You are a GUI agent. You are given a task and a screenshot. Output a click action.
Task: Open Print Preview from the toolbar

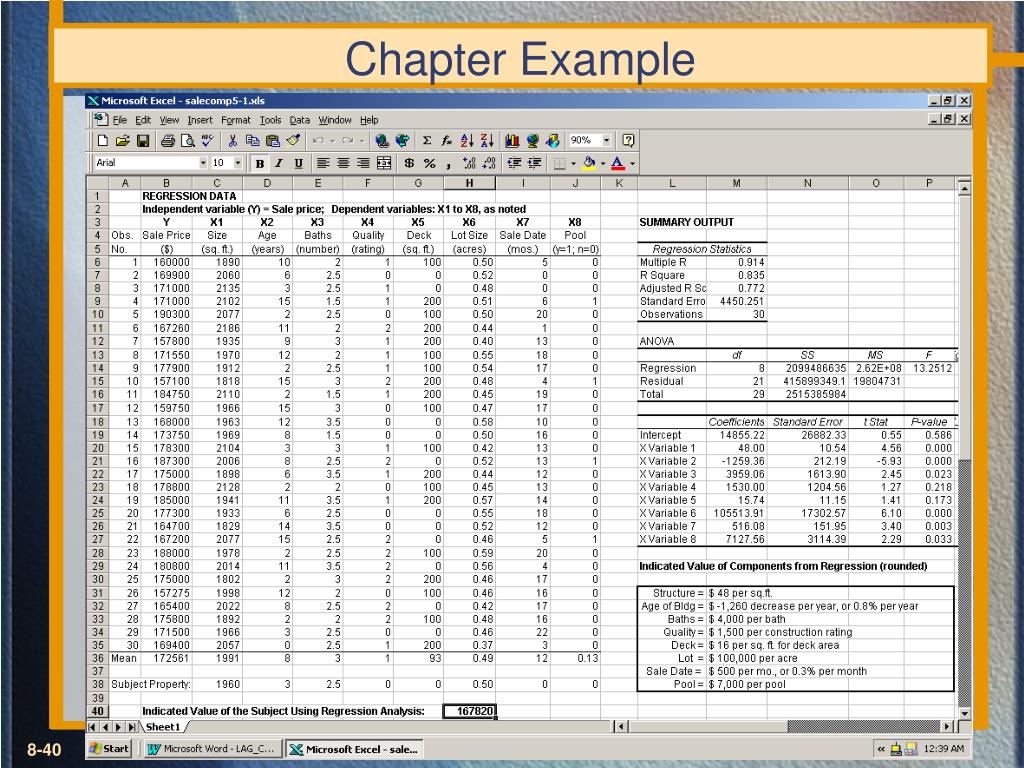[x=187, y=140]
